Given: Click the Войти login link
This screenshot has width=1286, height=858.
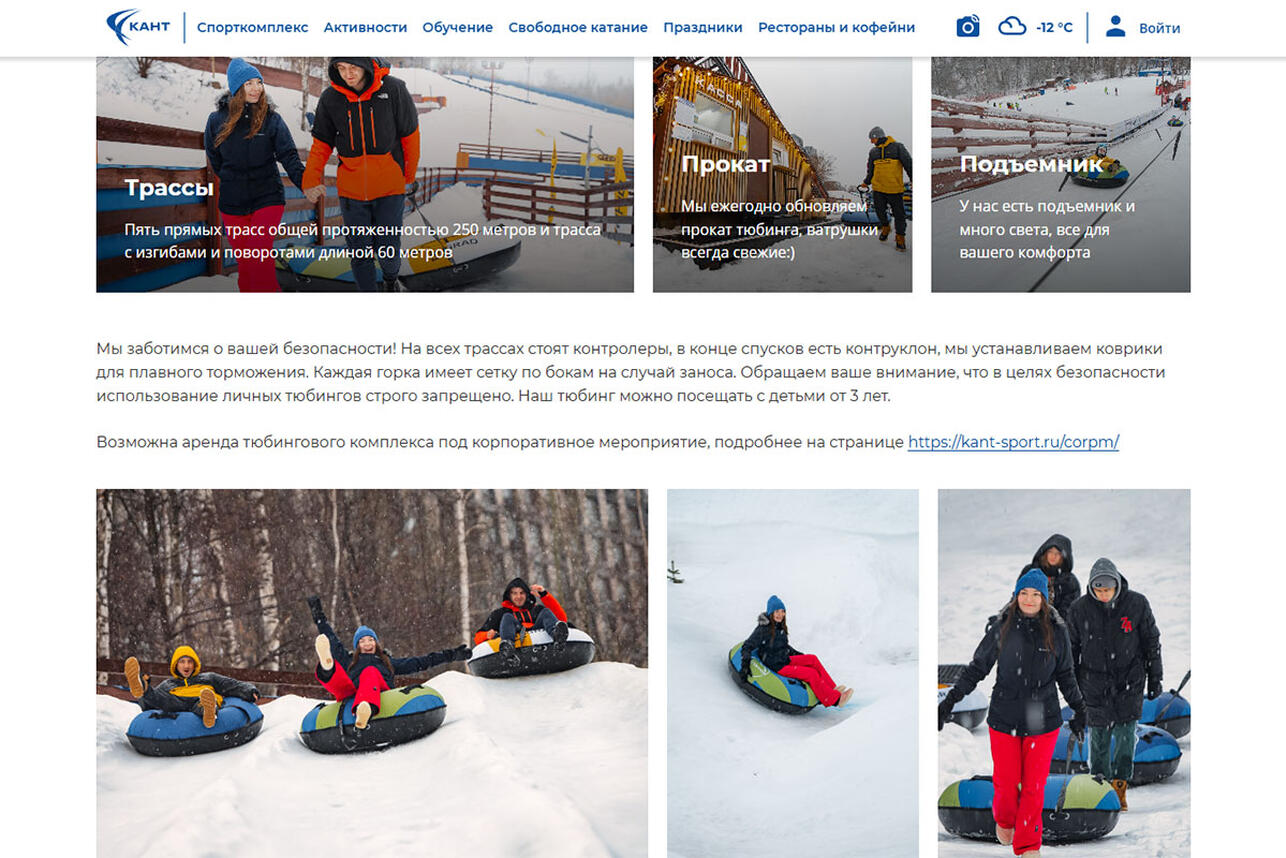Looking at the screenshot, I should [1159, 28].
